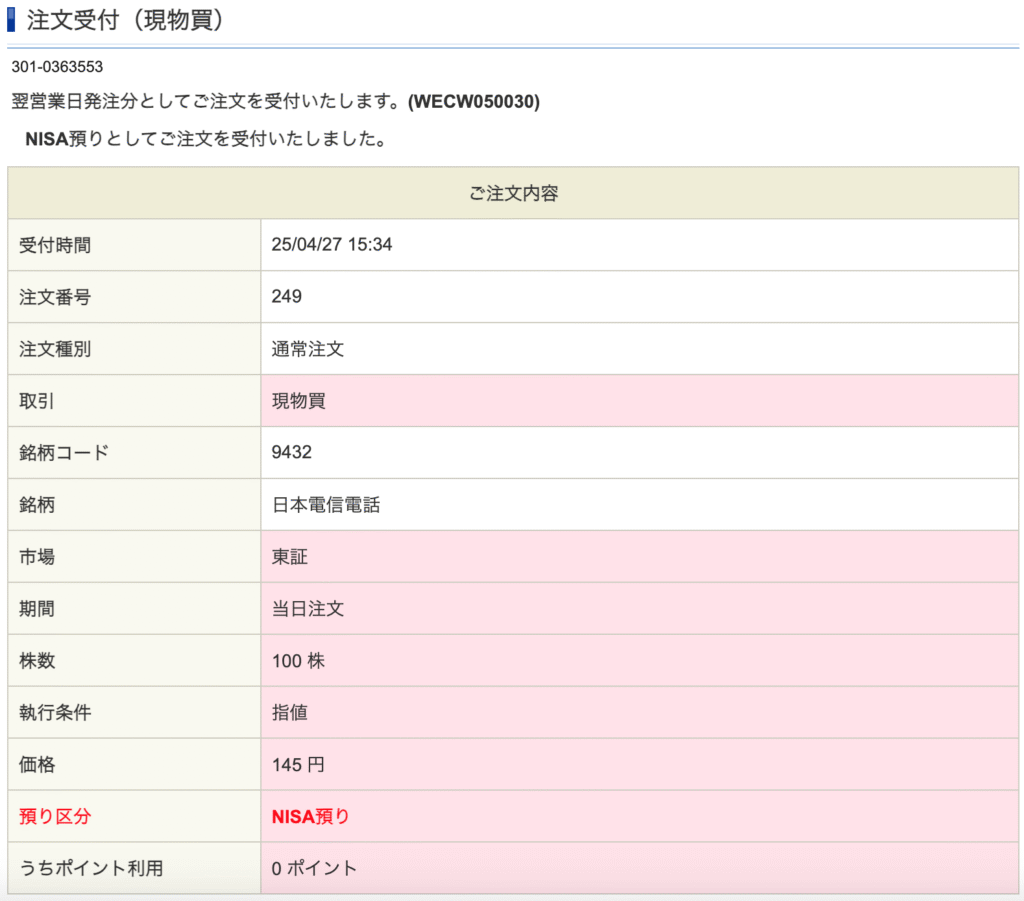Viewport: 1024px width, 901px height.
Task: Select the stock name 日本電信電話
Action: point(326,504)
